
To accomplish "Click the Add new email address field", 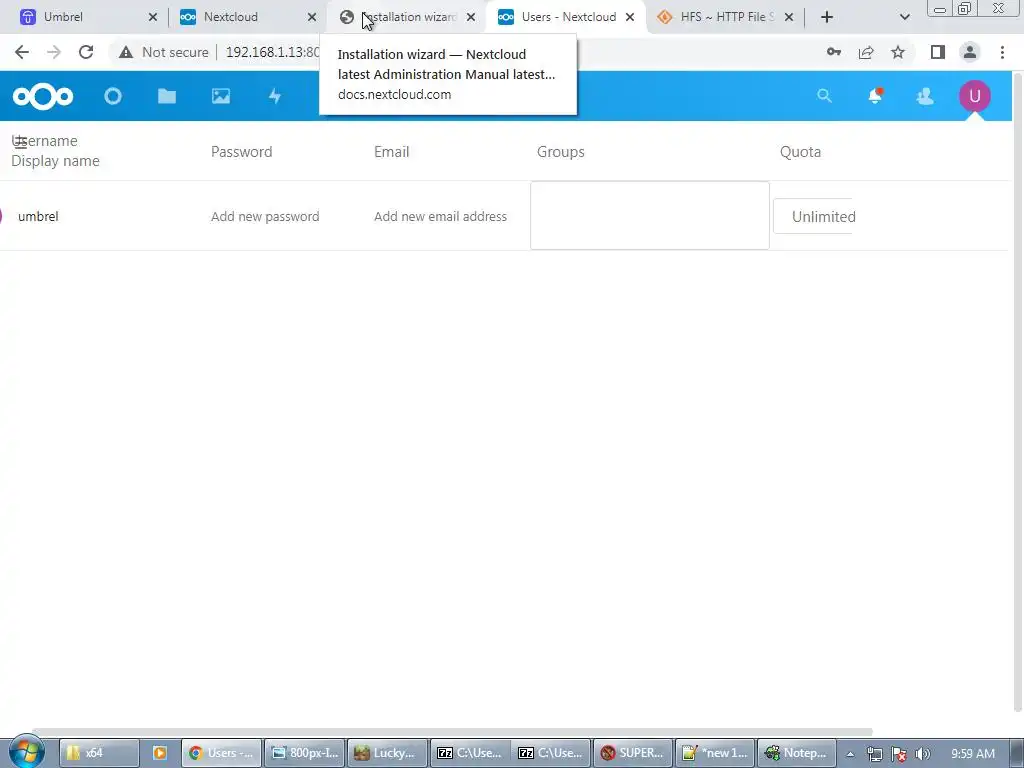I will click(440, 216).
